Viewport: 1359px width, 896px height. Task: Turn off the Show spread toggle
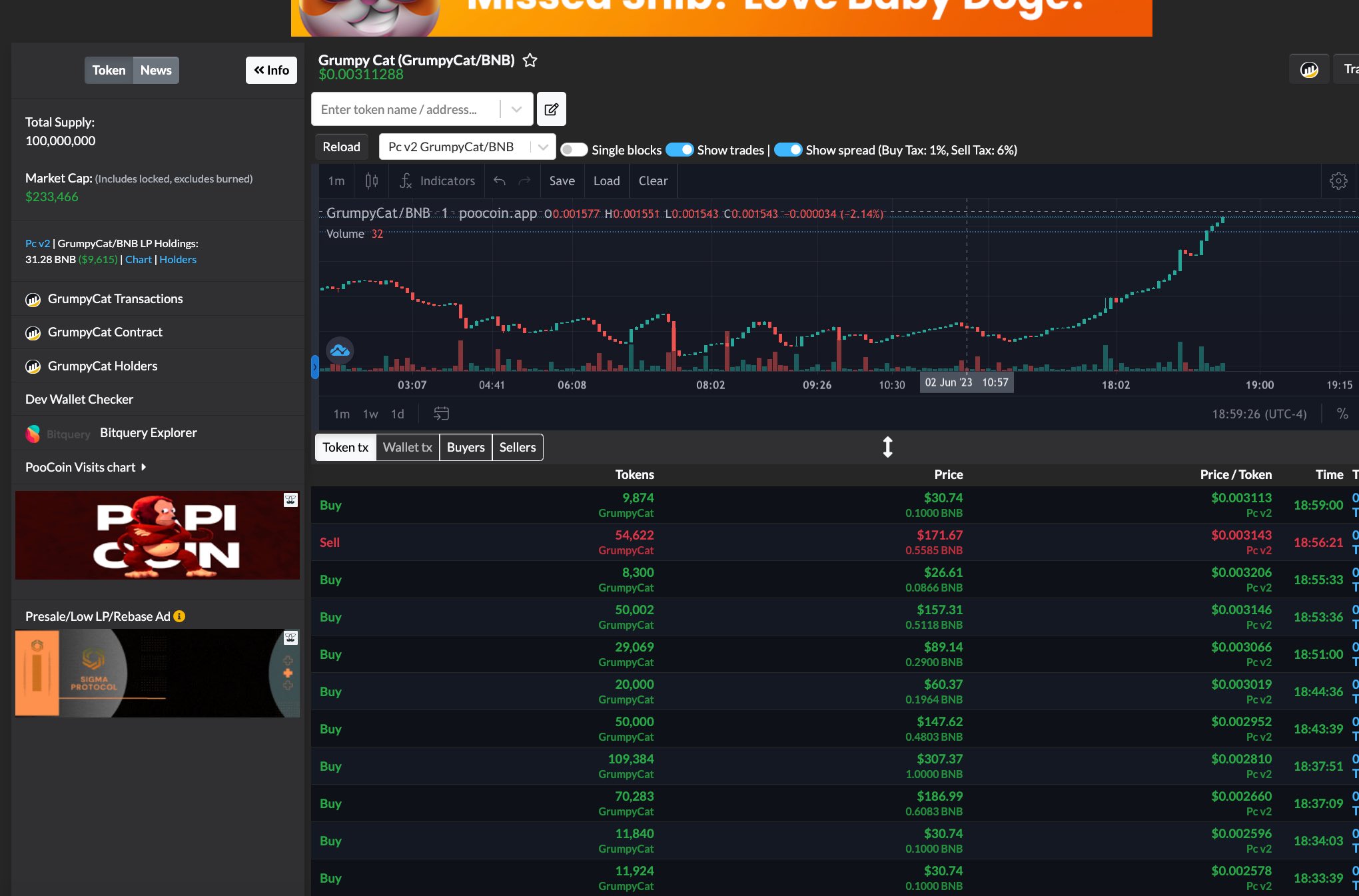(789, 150)
